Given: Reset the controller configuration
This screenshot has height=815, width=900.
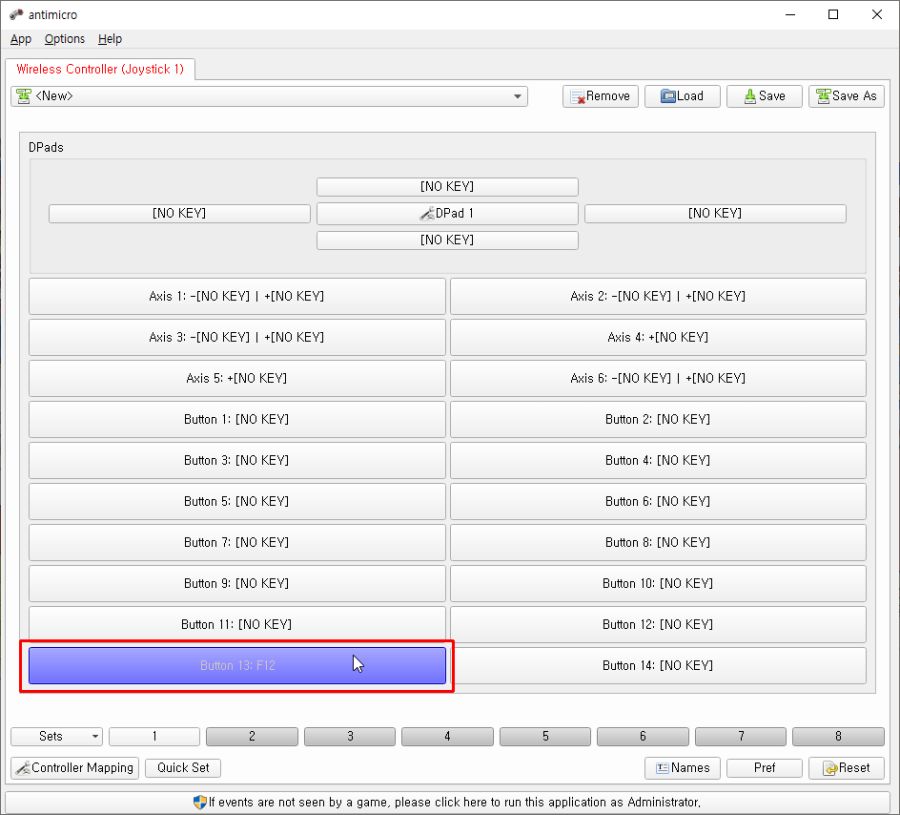Looking at the screenshot, I should click(846, 768).
